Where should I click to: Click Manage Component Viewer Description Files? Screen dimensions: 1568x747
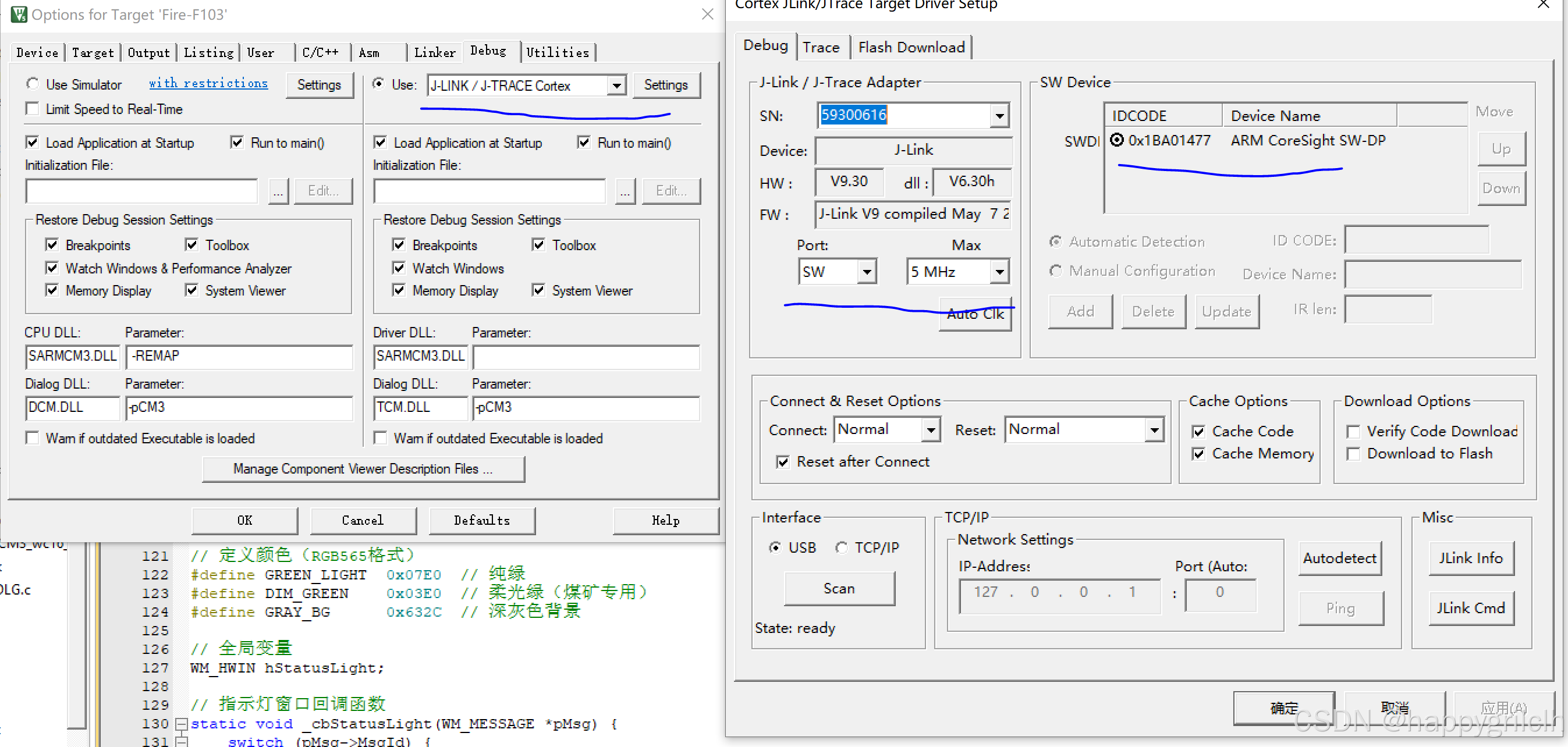point(363,468)
